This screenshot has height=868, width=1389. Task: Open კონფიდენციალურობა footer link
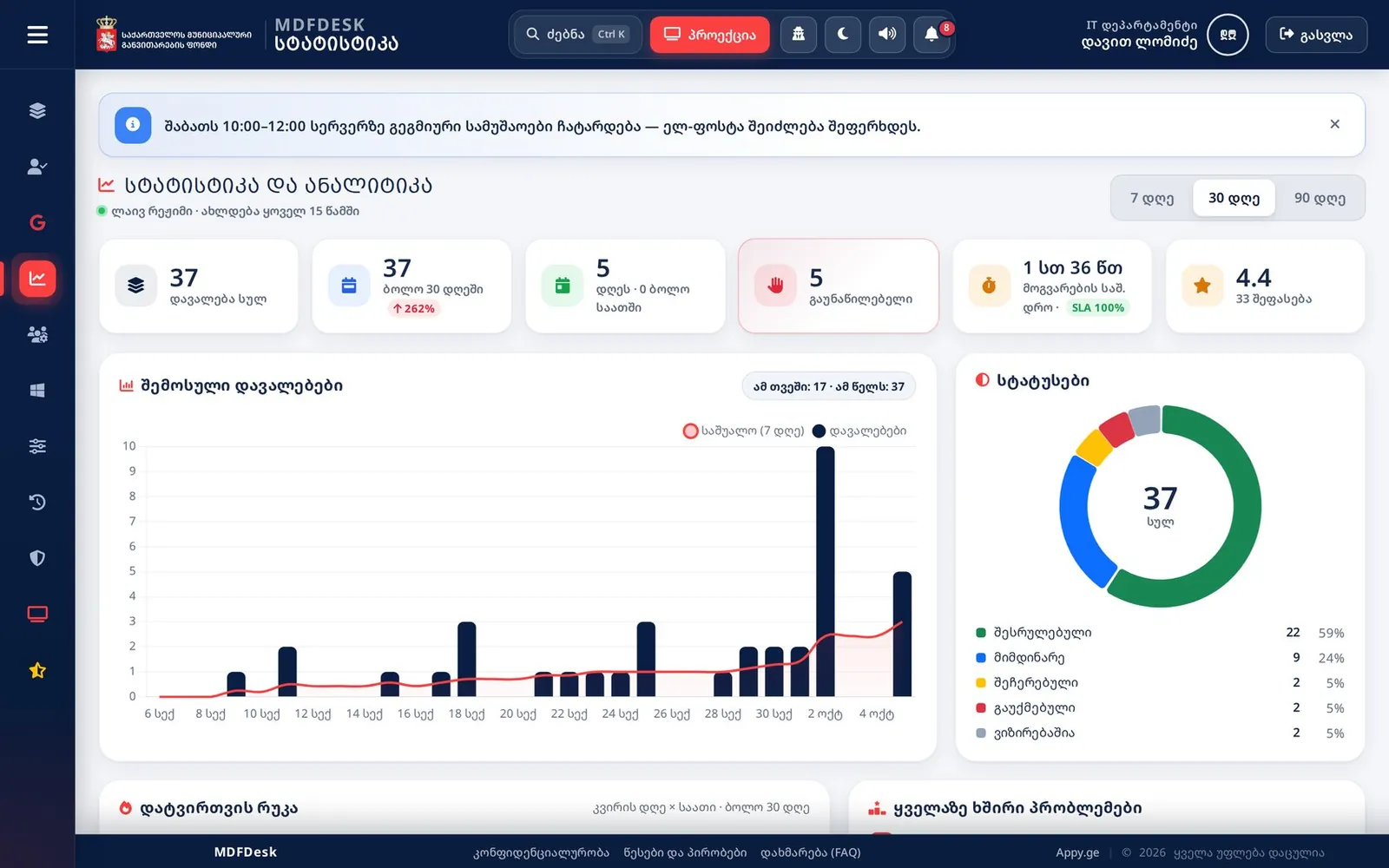[x=541, y=852]
